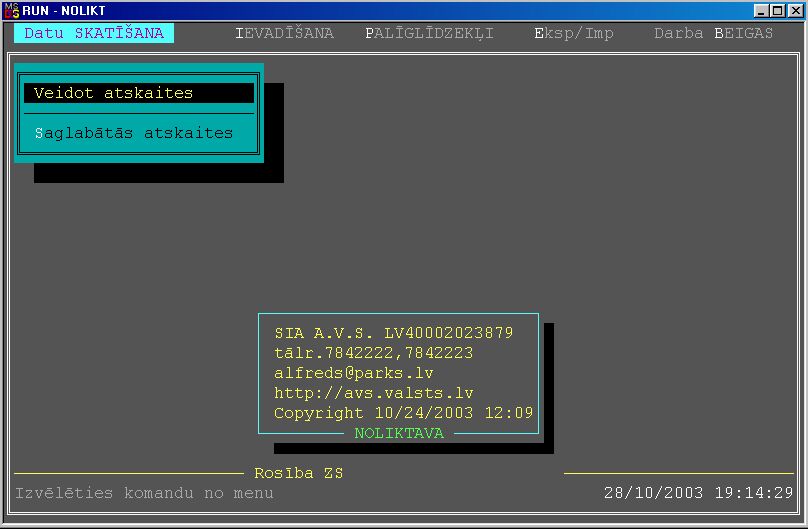Close the RUN - NOLIKT window
The image size is (808, 530).
[796, 10]
